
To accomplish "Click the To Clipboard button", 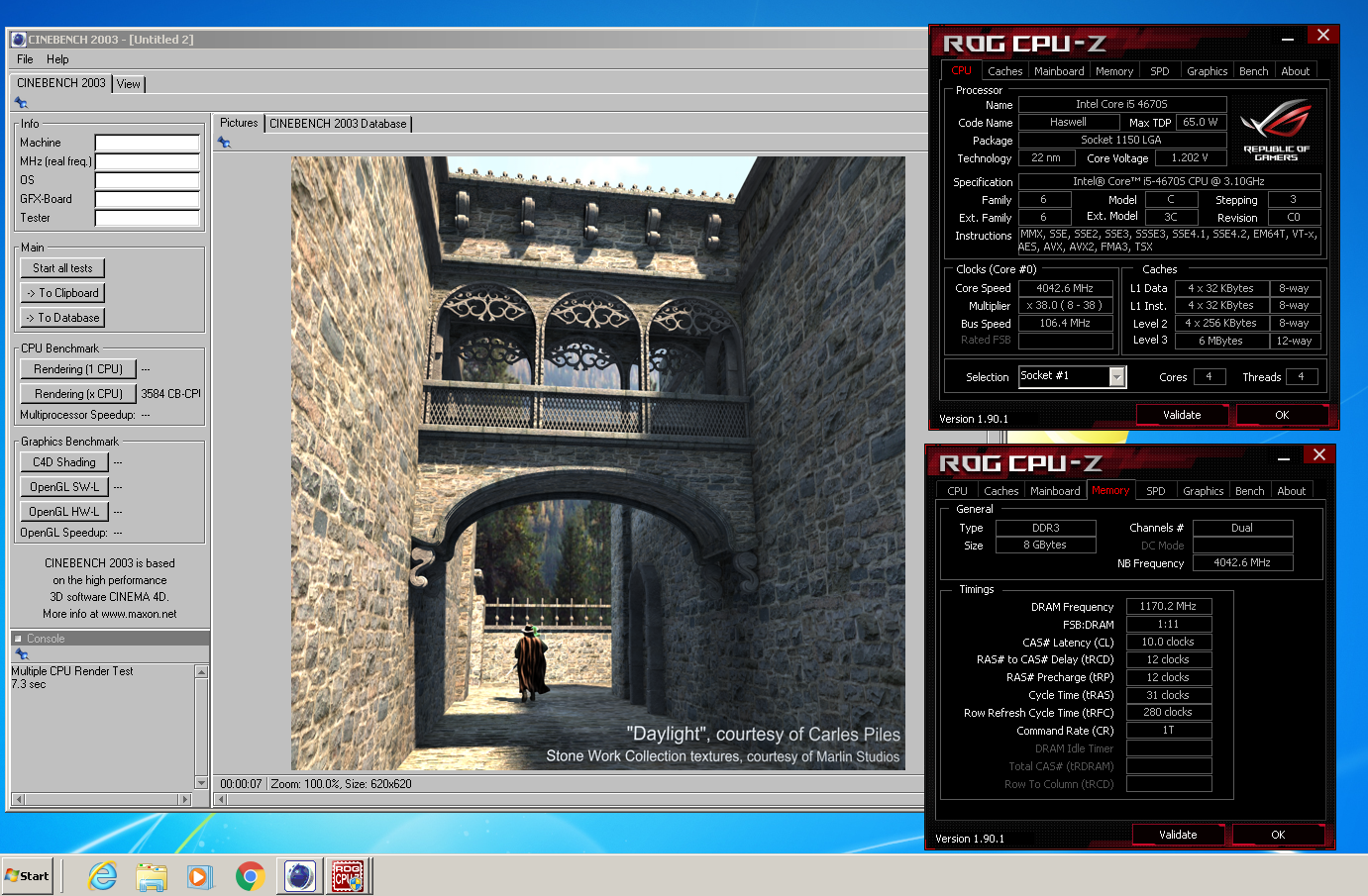I will tap(62, 293).
